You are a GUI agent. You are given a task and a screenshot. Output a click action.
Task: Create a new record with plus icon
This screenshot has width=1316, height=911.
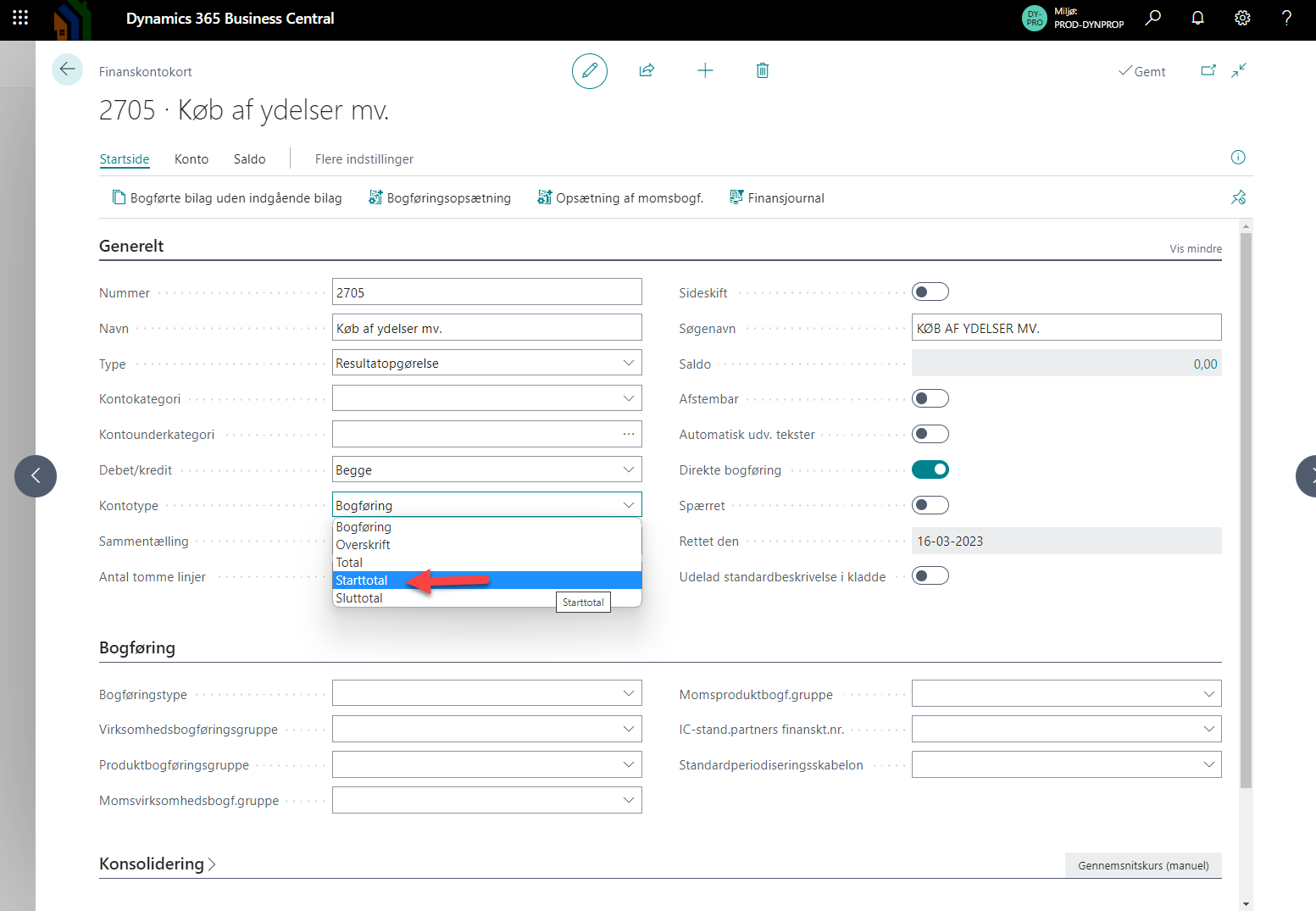pyautogui.click(x=705, y=70)
